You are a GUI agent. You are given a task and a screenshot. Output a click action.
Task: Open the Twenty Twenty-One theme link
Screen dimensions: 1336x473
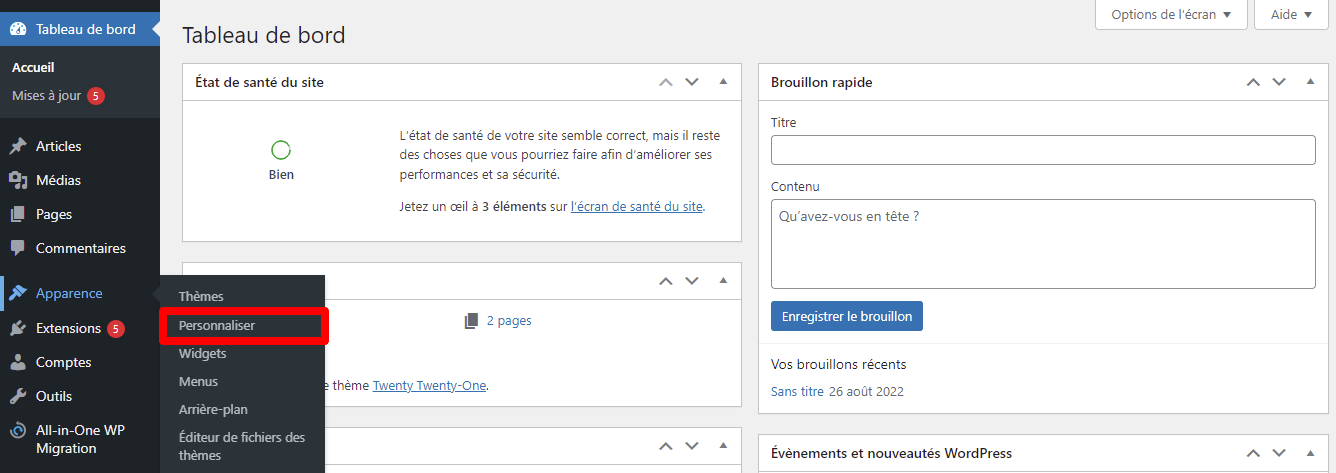(430, 385)
